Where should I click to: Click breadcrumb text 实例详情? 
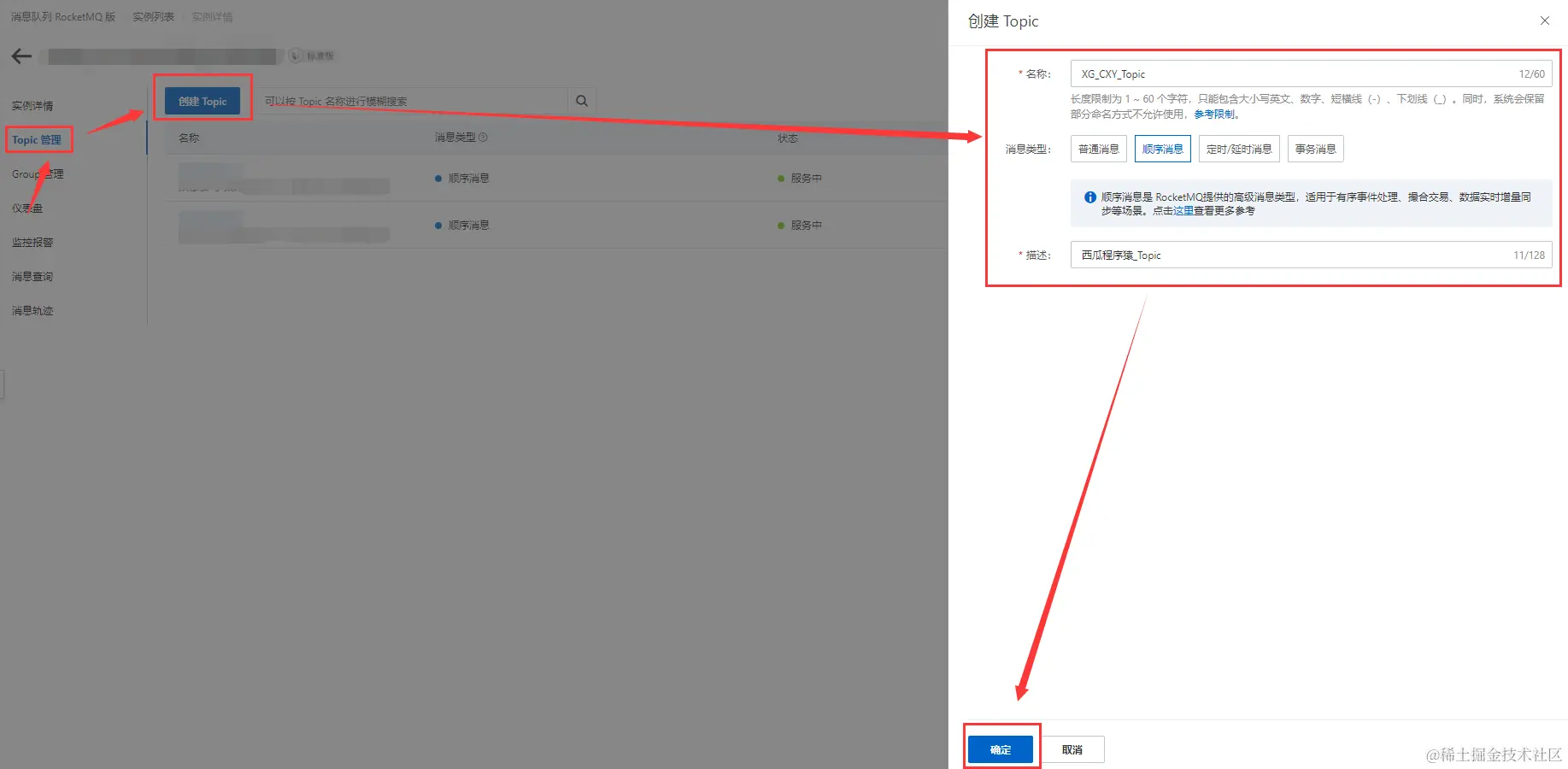pos(213,17)
